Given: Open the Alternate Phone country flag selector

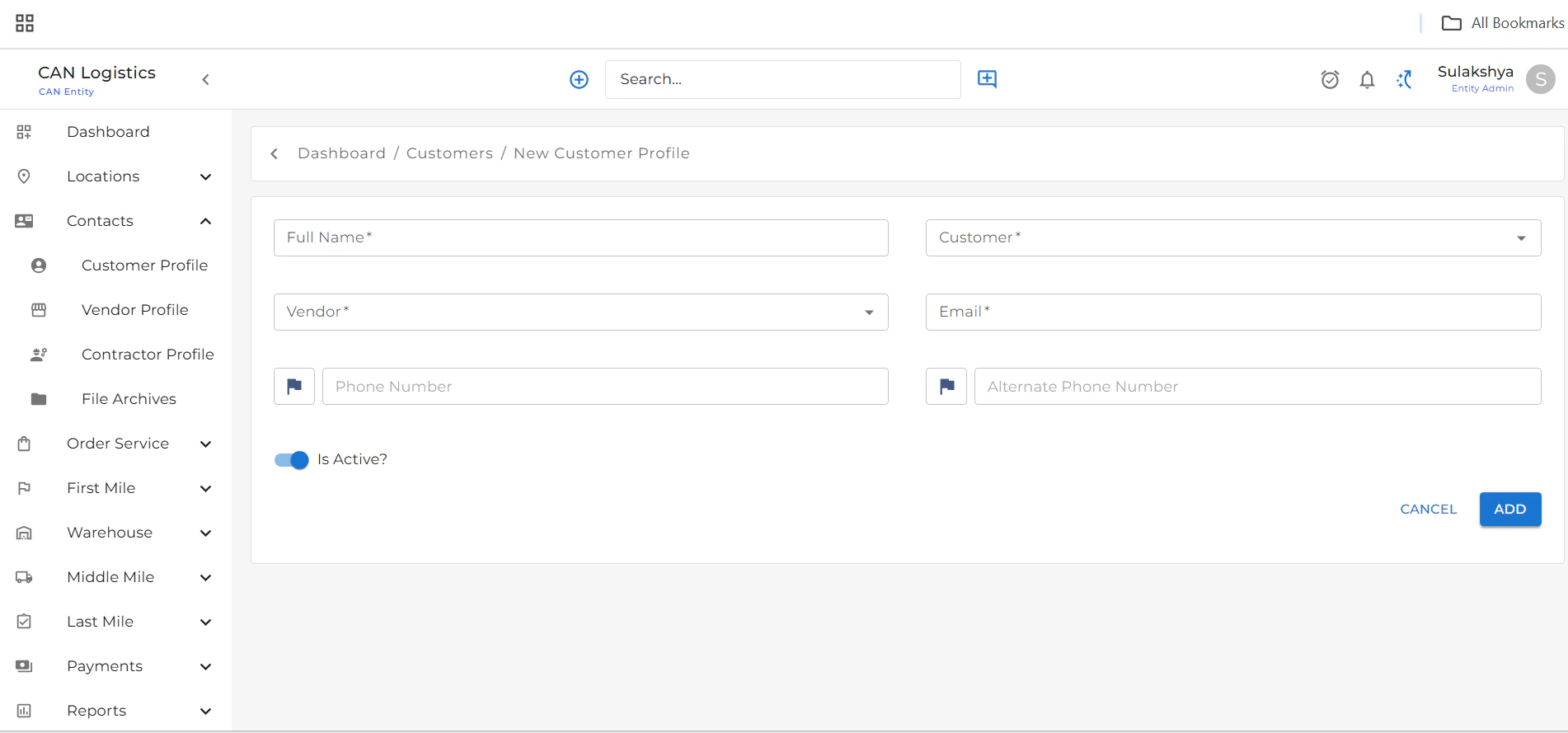Looking at the screenshot, I should point(946,386).
